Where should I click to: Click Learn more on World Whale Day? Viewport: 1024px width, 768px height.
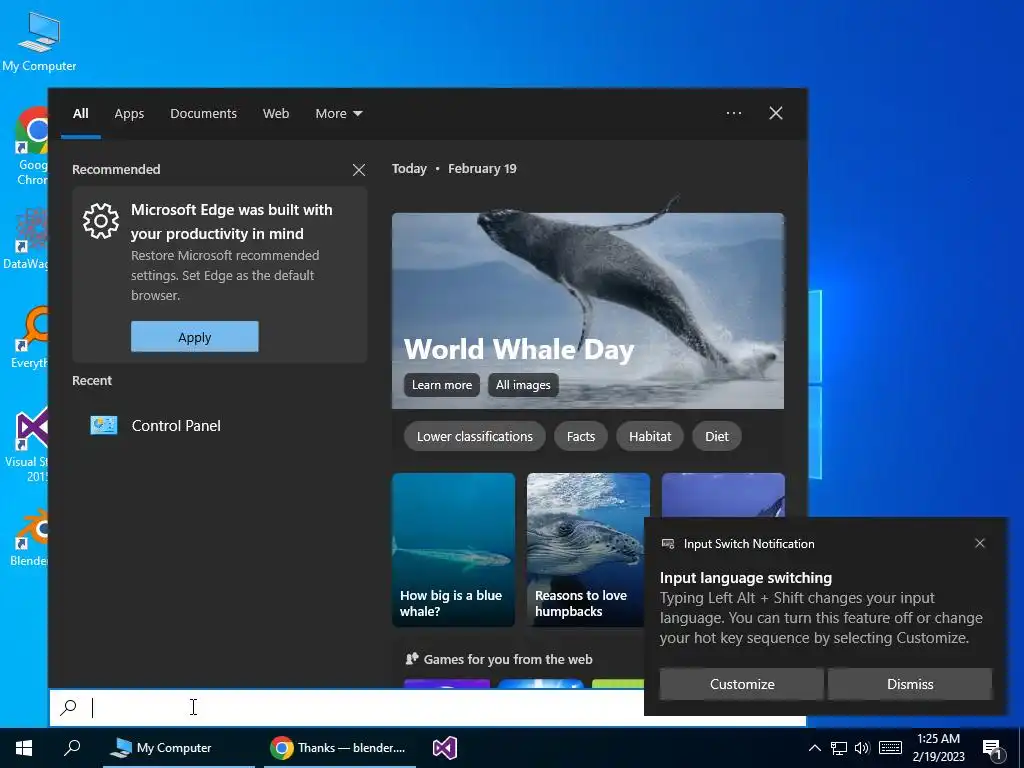[442, 385]
